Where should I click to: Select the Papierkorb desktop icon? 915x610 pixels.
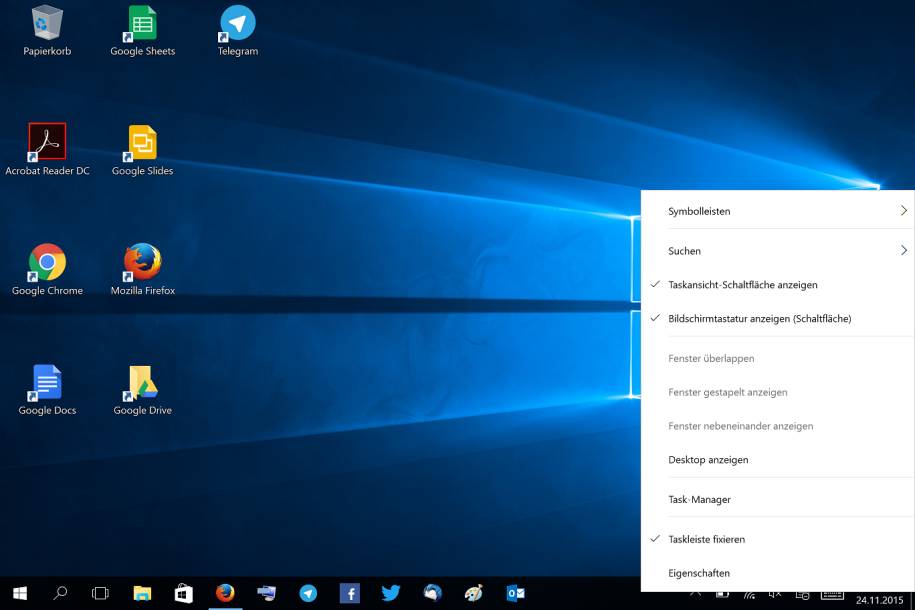click(x=47, y=30)
